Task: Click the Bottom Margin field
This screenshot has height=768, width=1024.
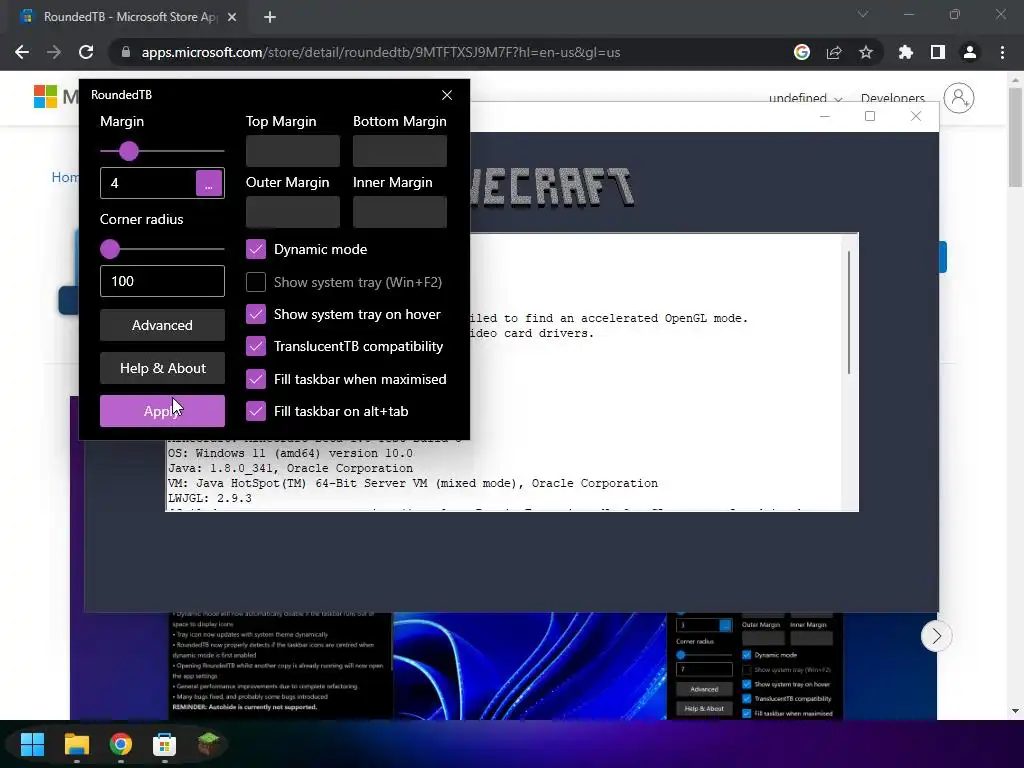Action: [x=400, y=151]
